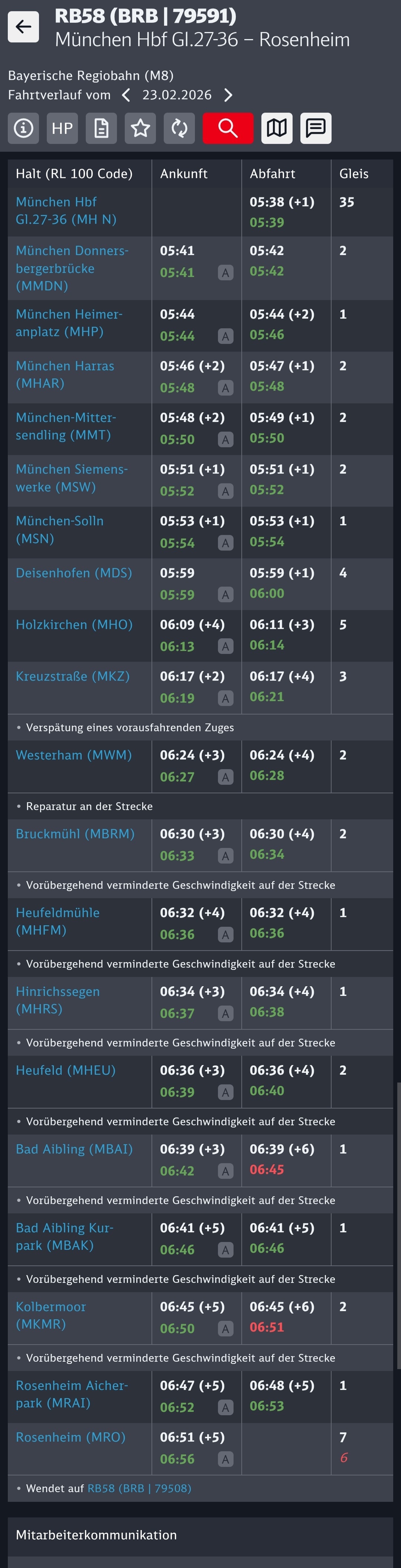Open the Holzkirchen (MHO) station link
This screenshot has height=1568, width=401.
[x=74, y=625]
